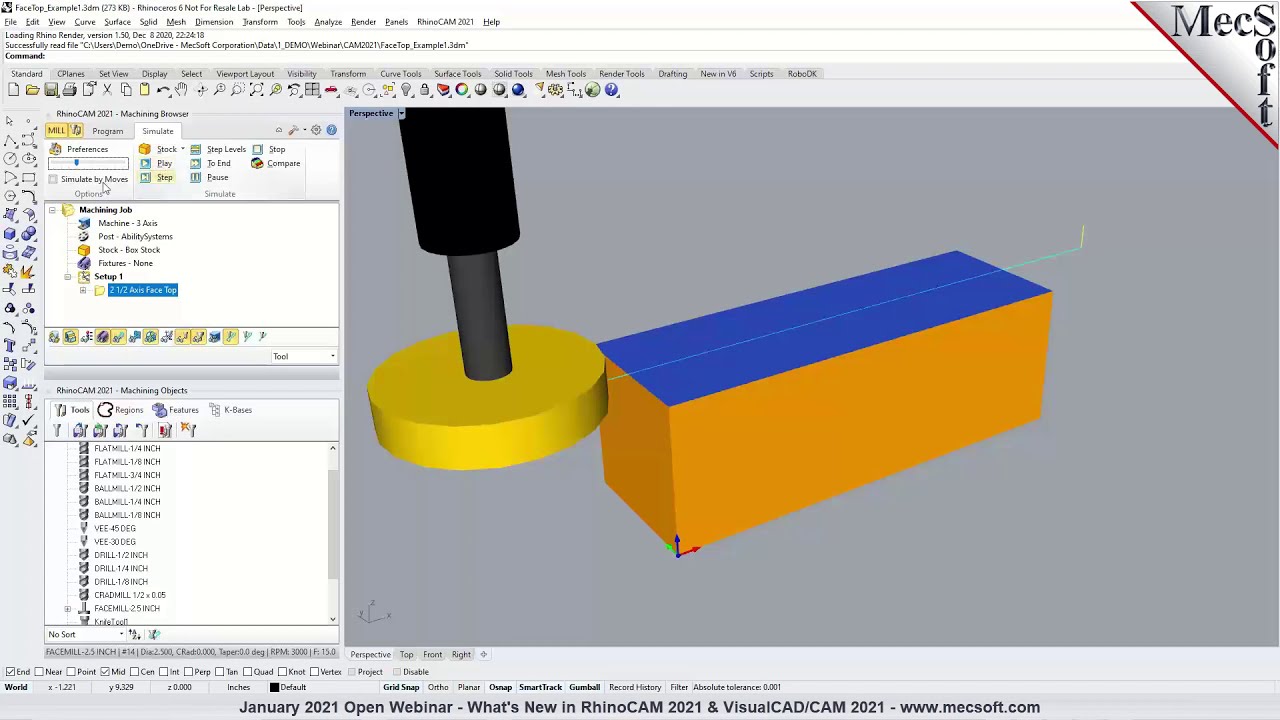
Task: Enable the Point osnap checkbox
Action: (70, 672)
